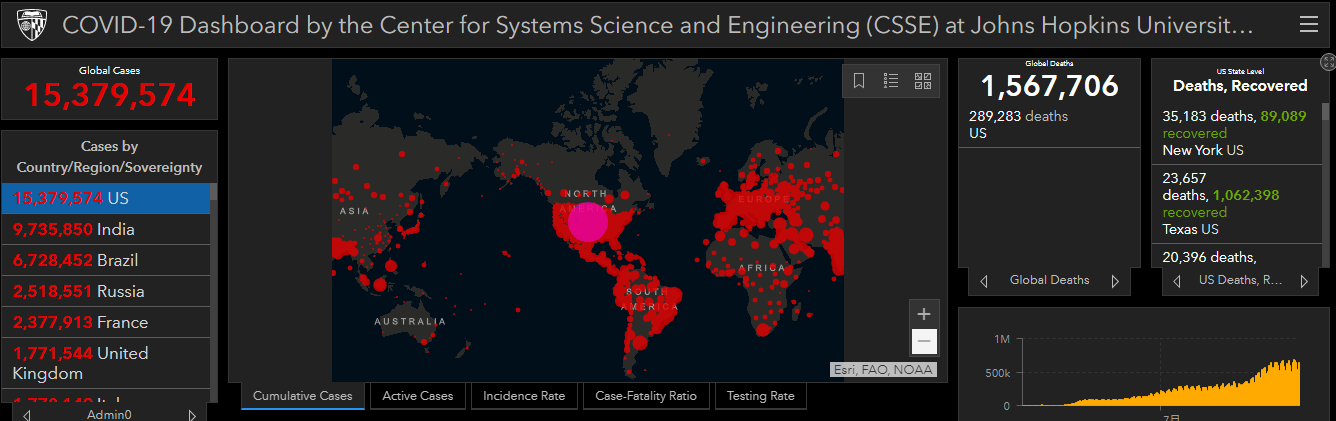Click the Esri, FAO, NOAA attribution
The image size is (1336, 421).
point(883,370)
